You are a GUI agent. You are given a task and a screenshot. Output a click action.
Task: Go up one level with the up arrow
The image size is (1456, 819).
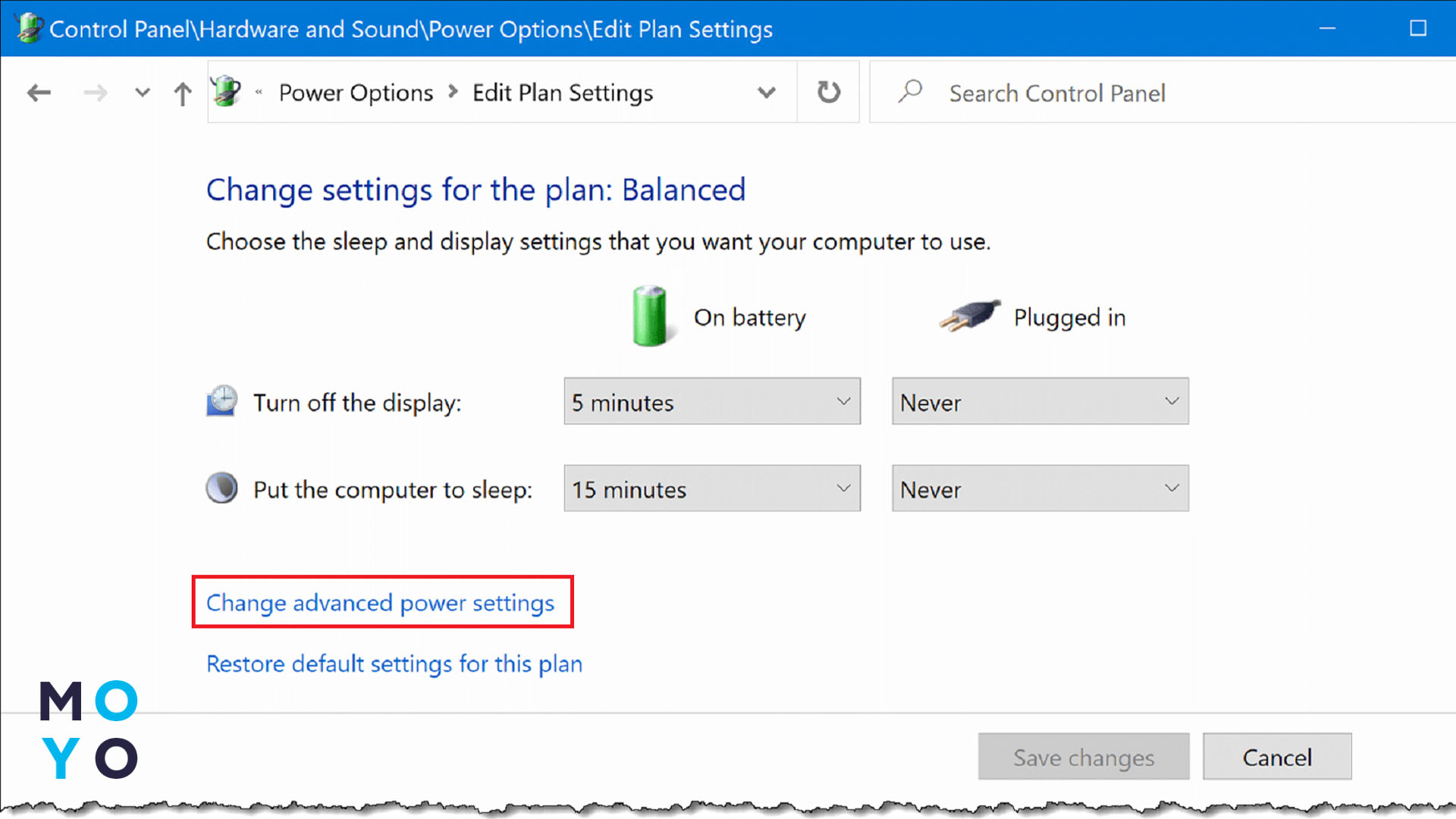182,94
